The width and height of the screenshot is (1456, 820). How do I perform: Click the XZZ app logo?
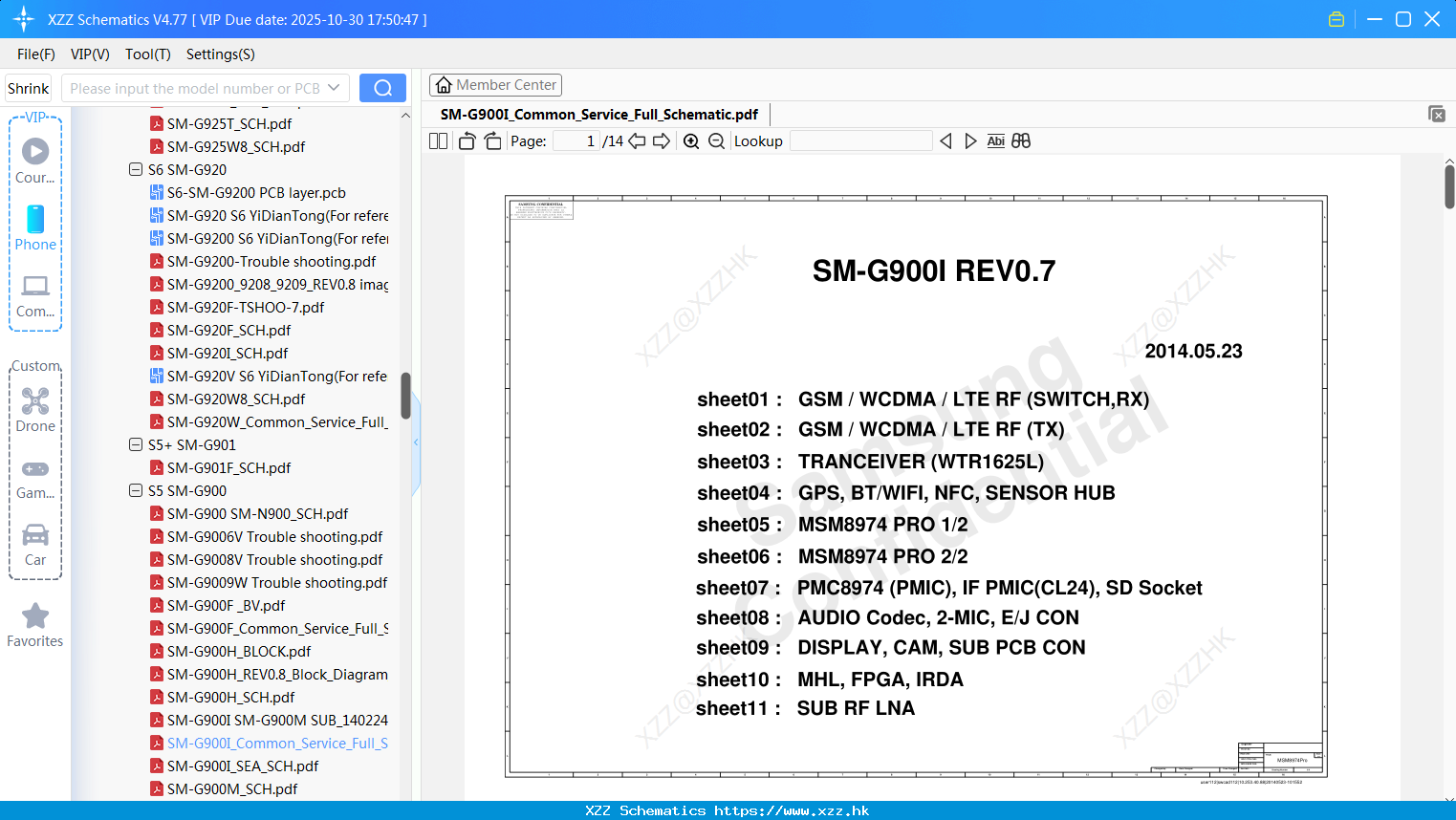click(x=24, y=19)
